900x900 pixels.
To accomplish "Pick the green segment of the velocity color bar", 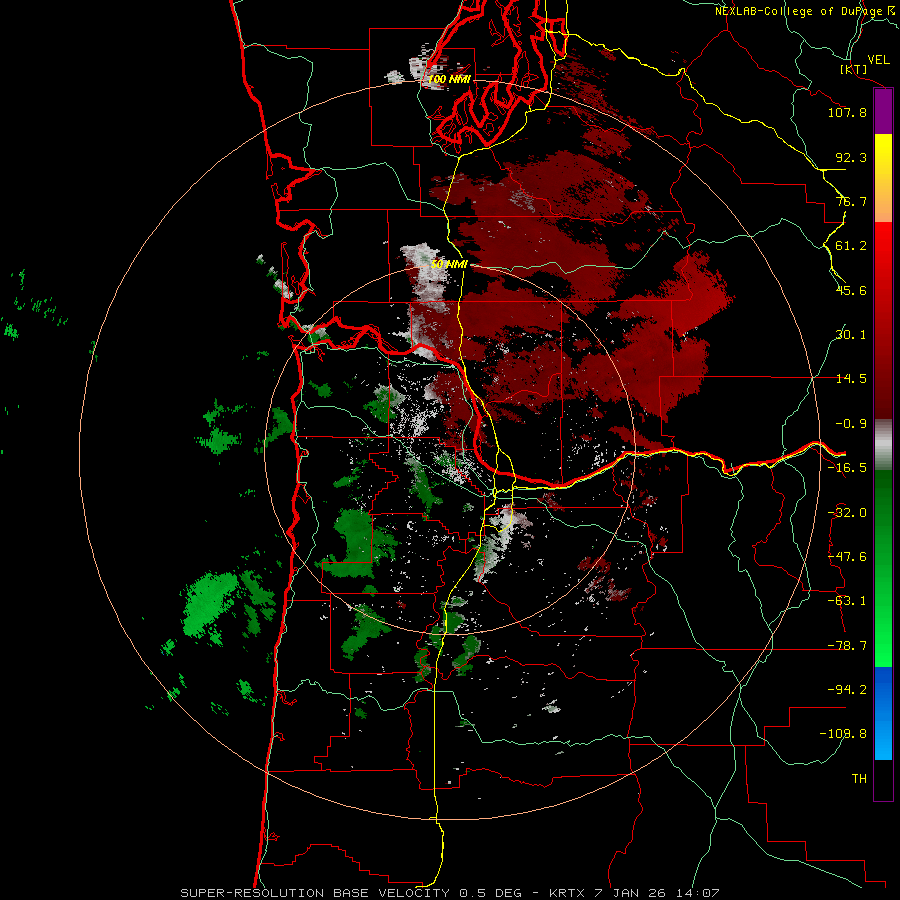I will tap(883, 568).
